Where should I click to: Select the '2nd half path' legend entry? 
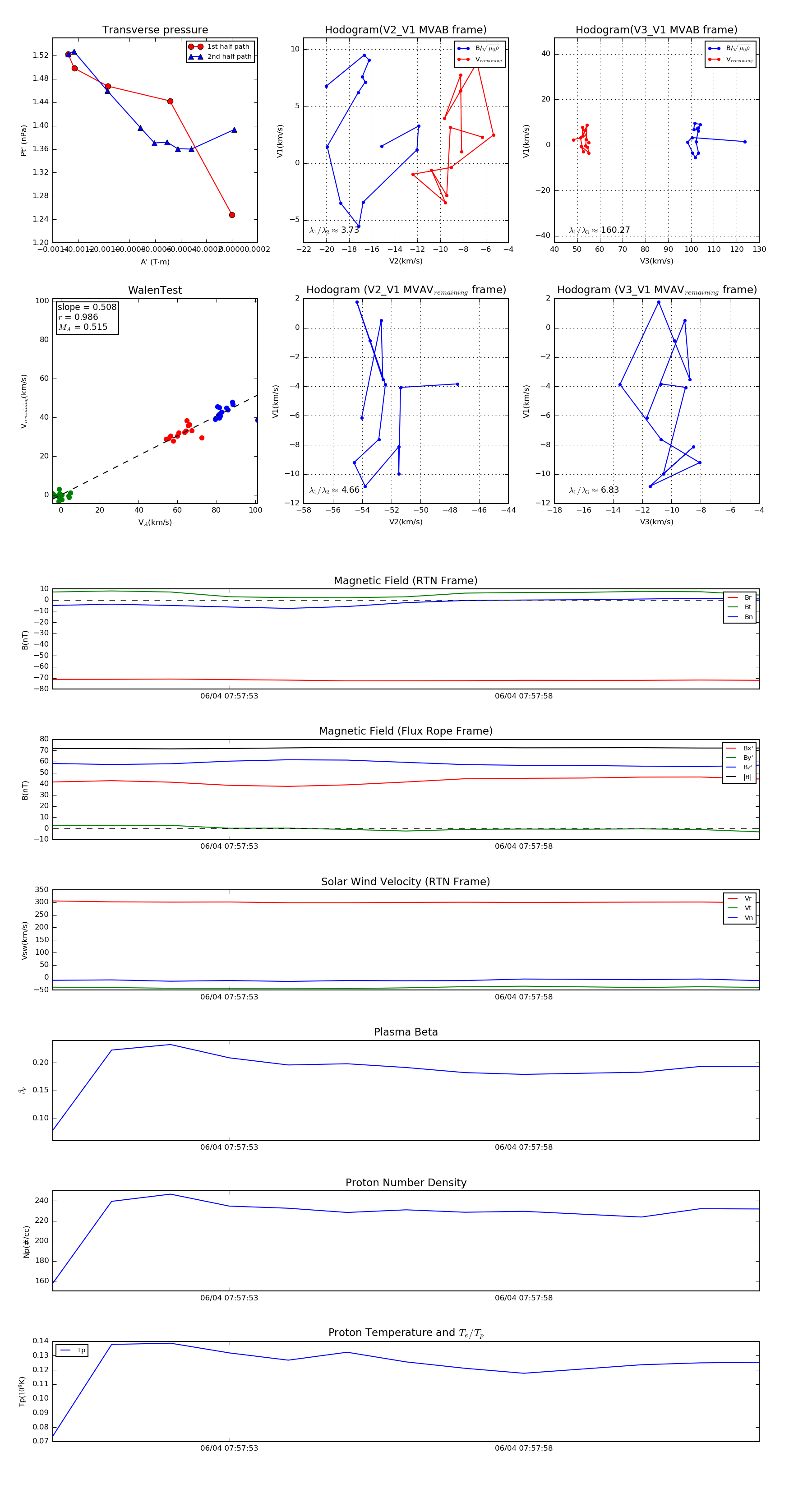pos(220,57)
